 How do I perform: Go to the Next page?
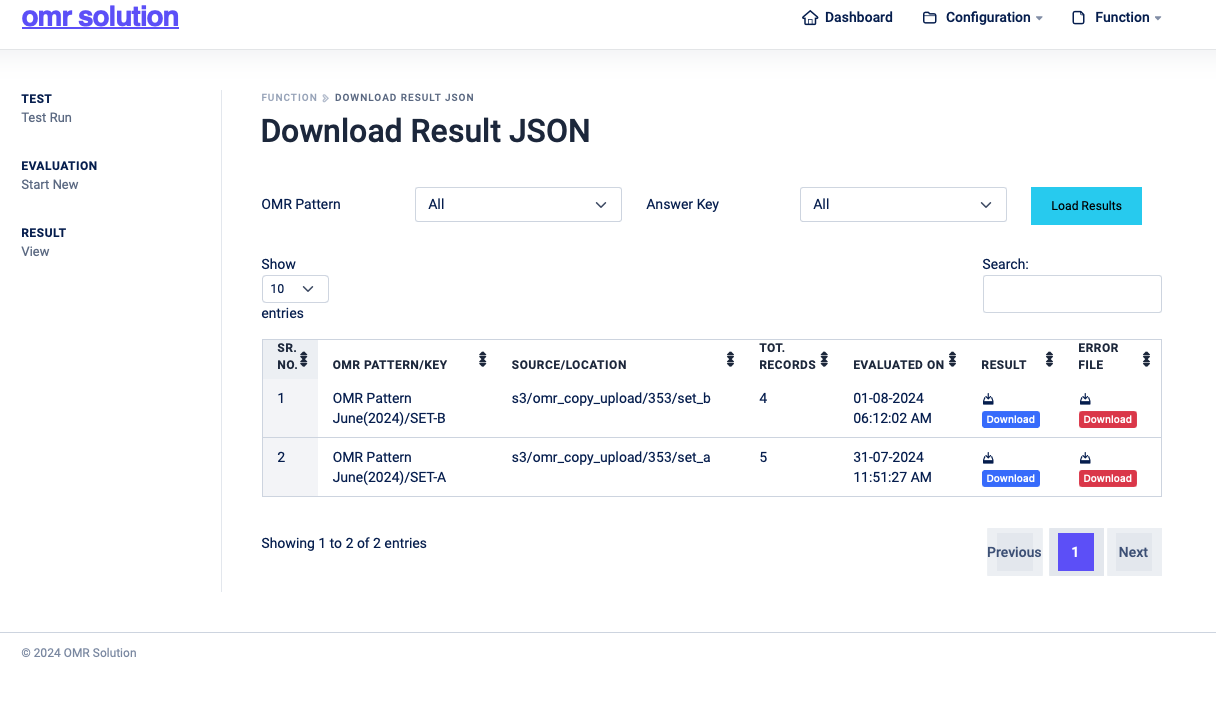[x=1133, y=552]
